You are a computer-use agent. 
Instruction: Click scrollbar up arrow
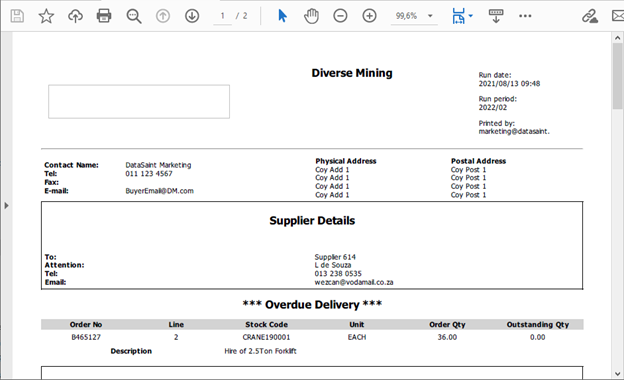click(617, 38)
